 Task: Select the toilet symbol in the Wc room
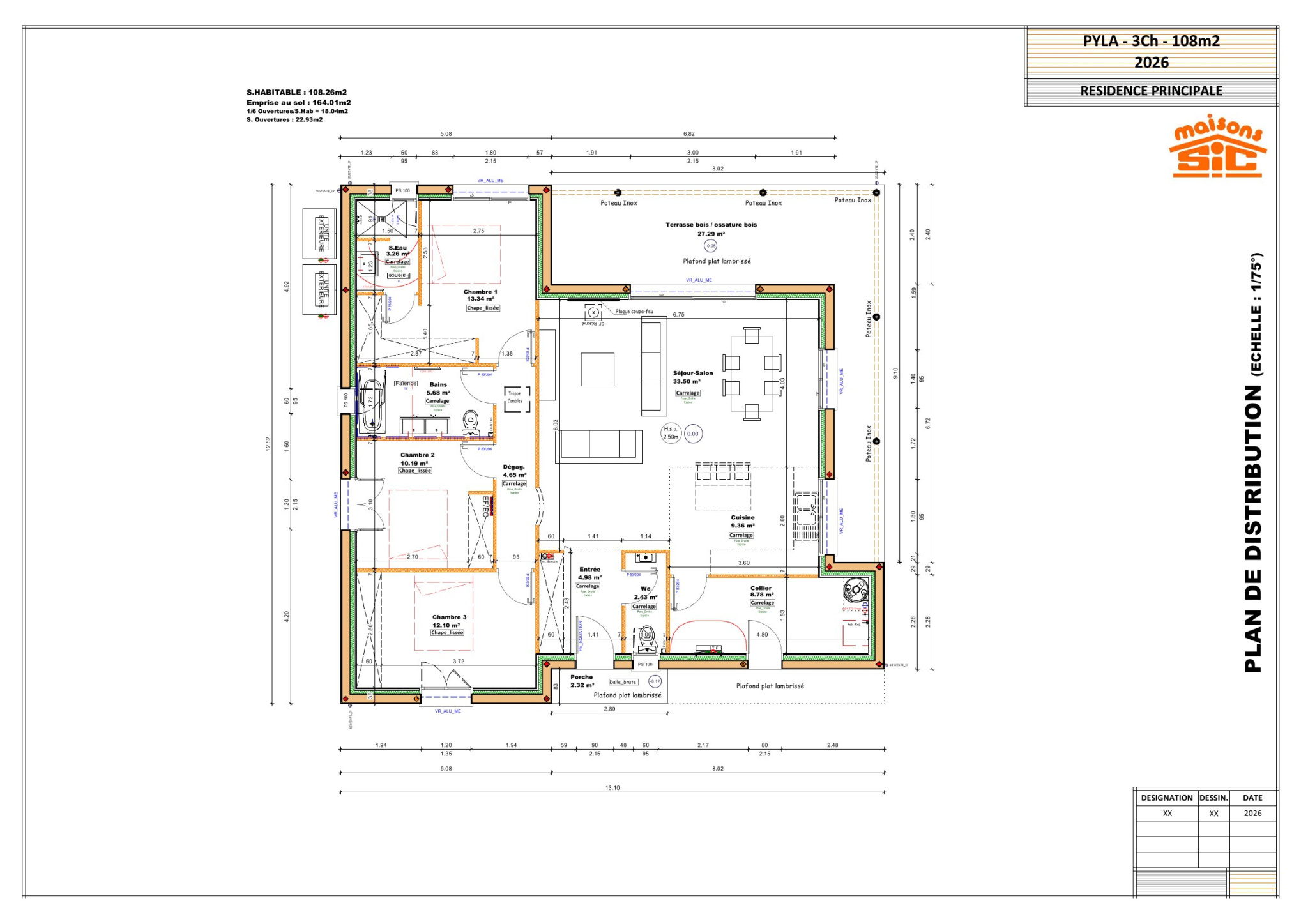[646, 639]
